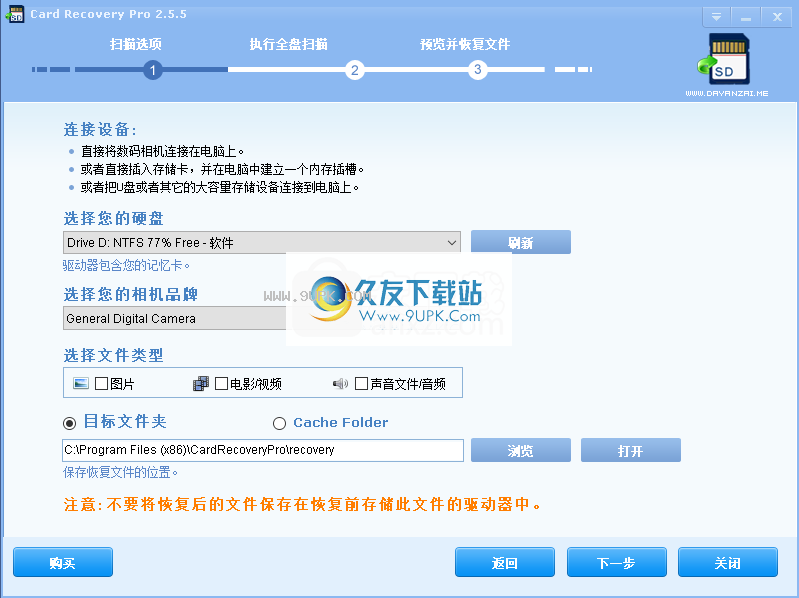Screen dimensions: 799x598
Task: Open the General Digital Camera brand dropdown
Action: click(x=175, y=318)
